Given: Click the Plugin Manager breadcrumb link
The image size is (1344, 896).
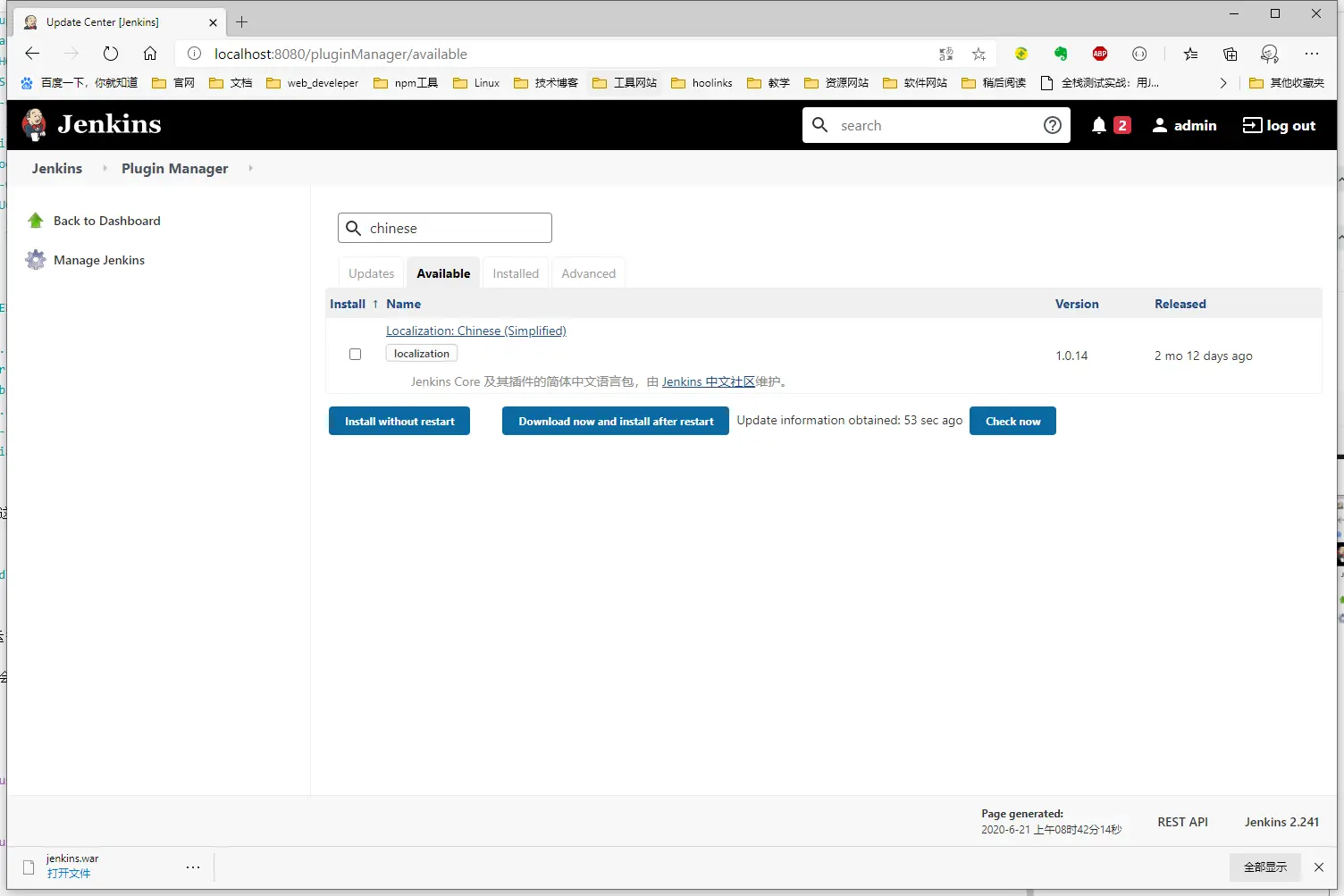Looking at the screenshot, I should pos(175,168).
